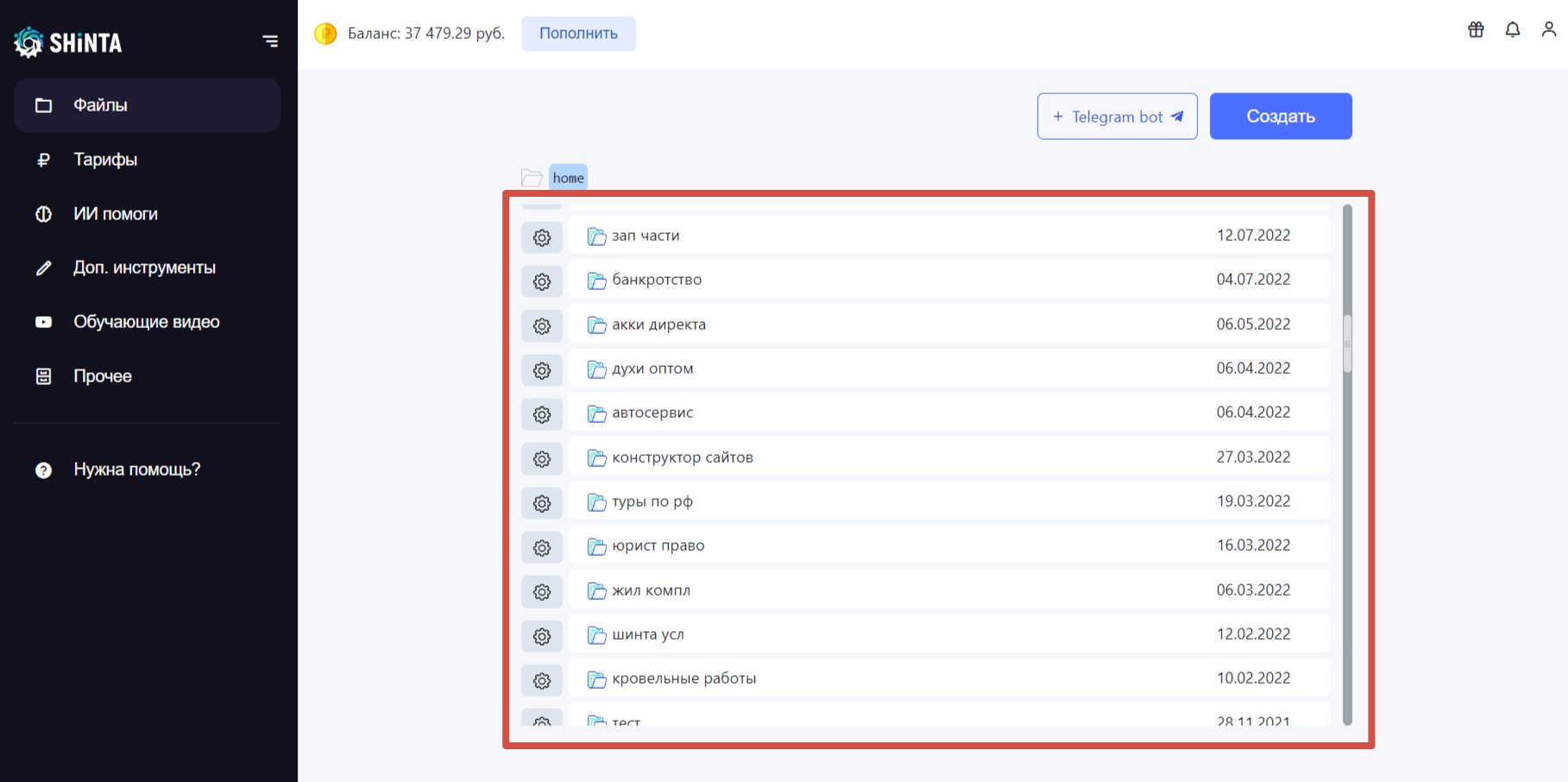The image size is (1568, 782).
Task: Open settings gear for жил компл
Action: coord(542,592)
